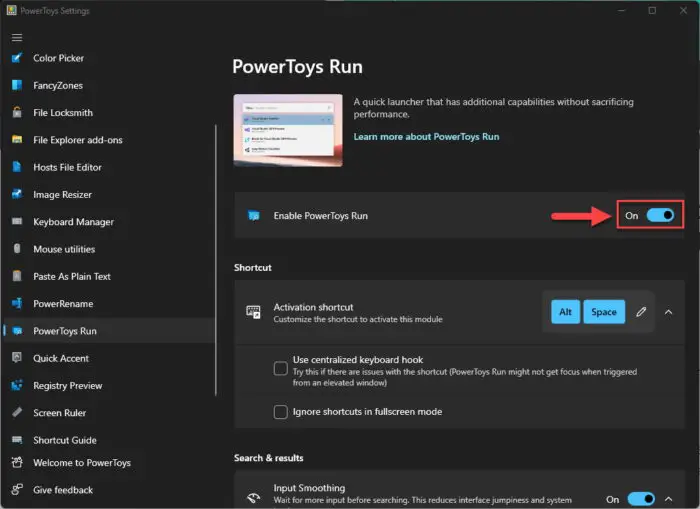The image size is (700, 509).
Task: Click the Activation shortcut keyboard icon
Action: tap(253, 312)
